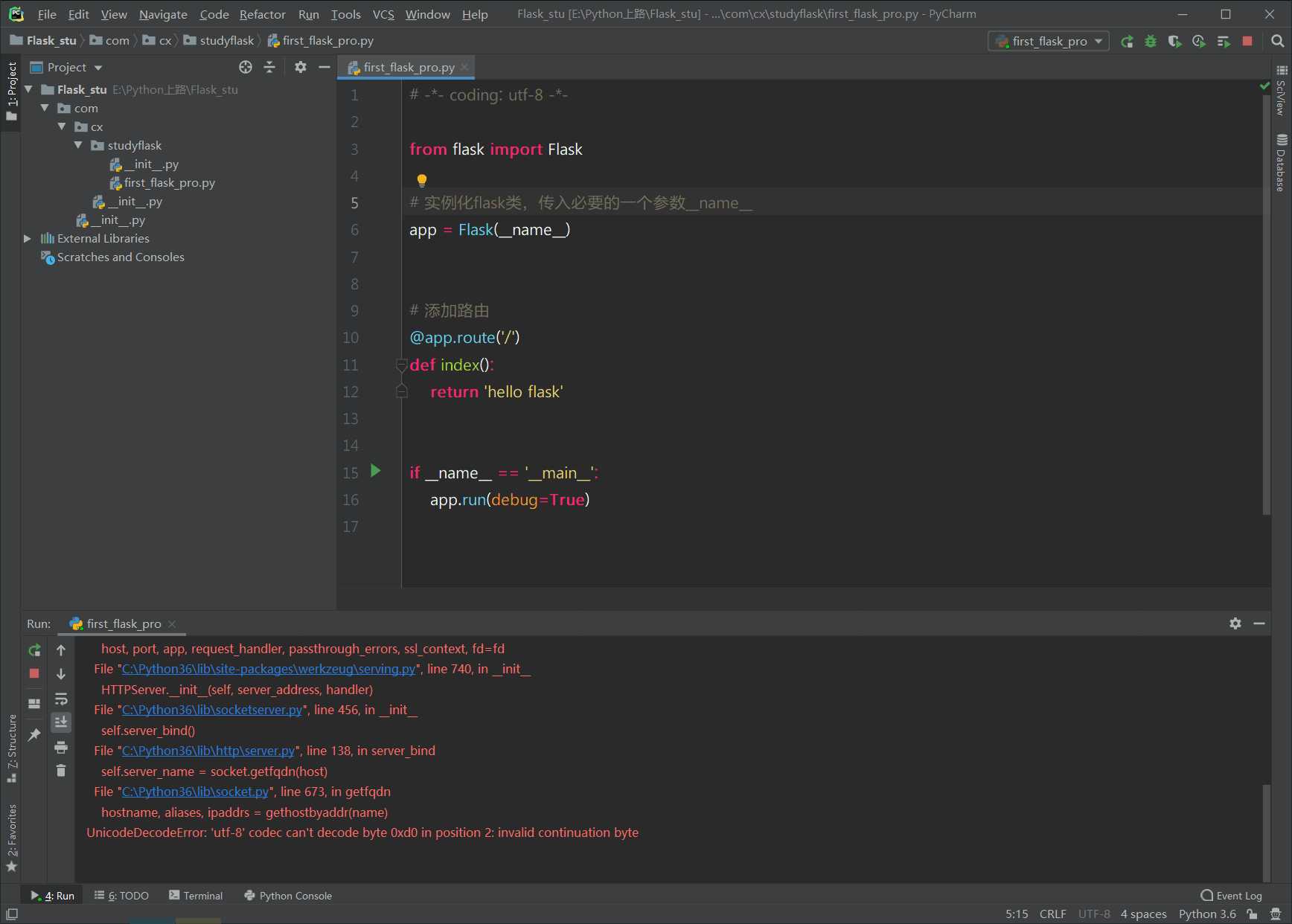The width and height of the screenshot is (1292, 924).
Task: Open the File menu
Action: [x=47, y=14]
